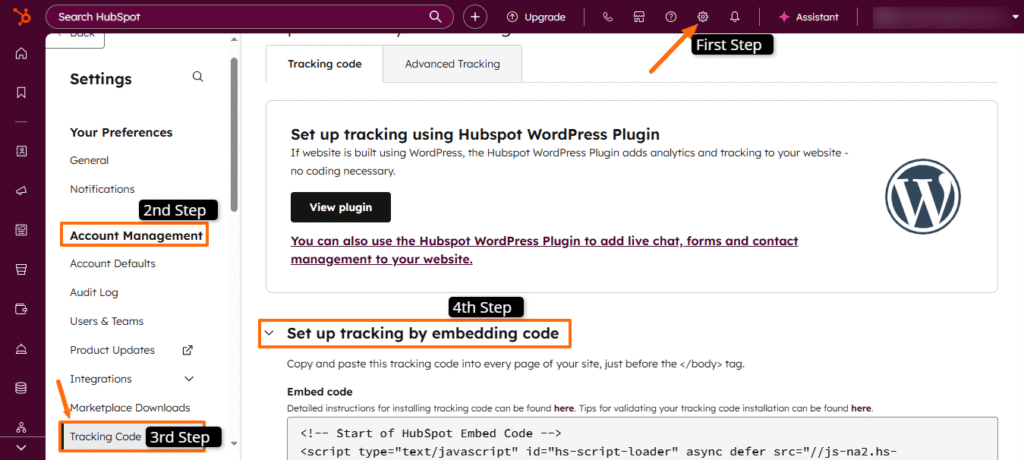
Task: Open the Notifications bell icon
Action: click(x=735, y=17)
